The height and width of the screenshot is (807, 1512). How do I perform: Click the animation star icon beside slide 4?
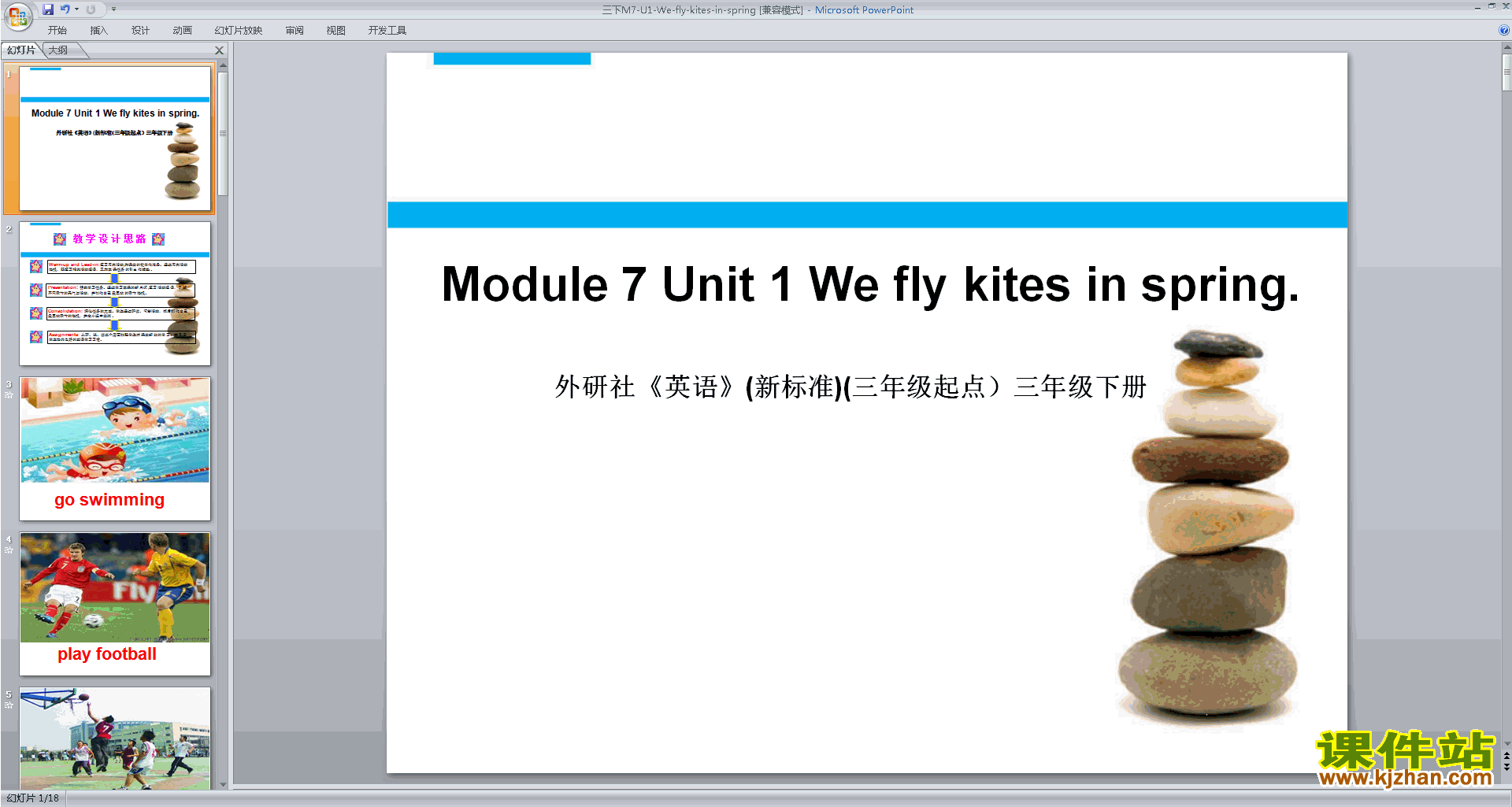(x=9, y=550)
